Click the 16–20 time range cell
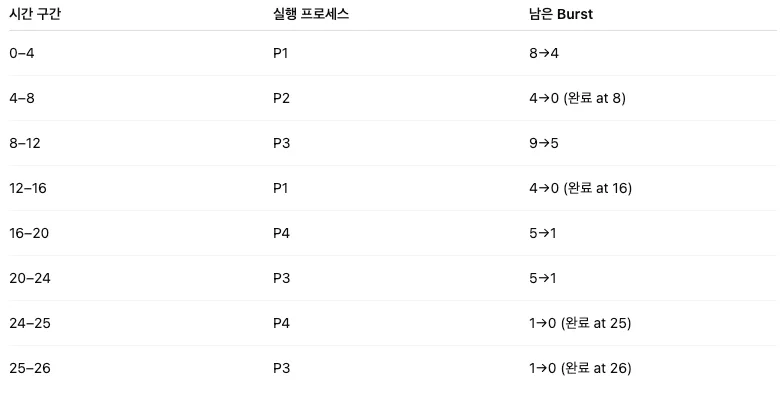 pos(30,233)
